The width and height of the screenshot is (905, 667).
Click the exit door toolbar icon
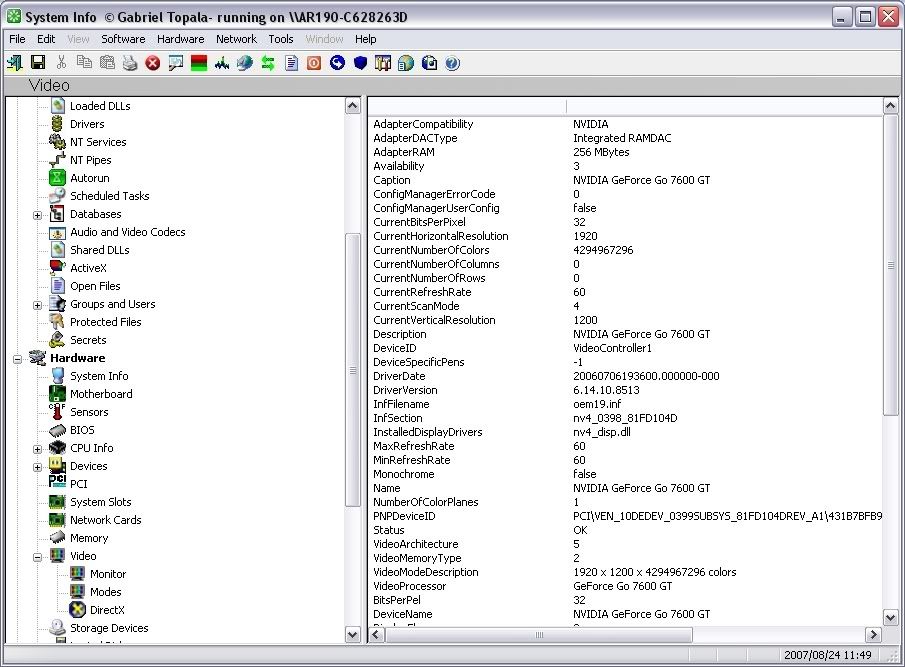[14, 63]
